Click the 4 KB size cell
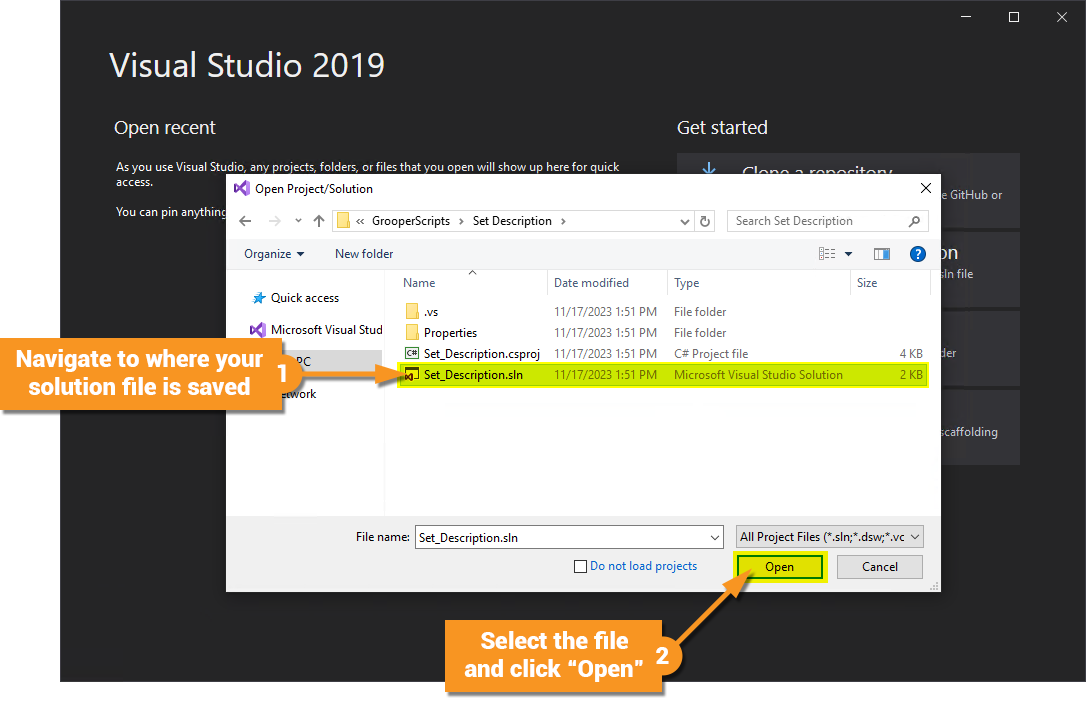The image size is (1086, 701). (911, 353)
